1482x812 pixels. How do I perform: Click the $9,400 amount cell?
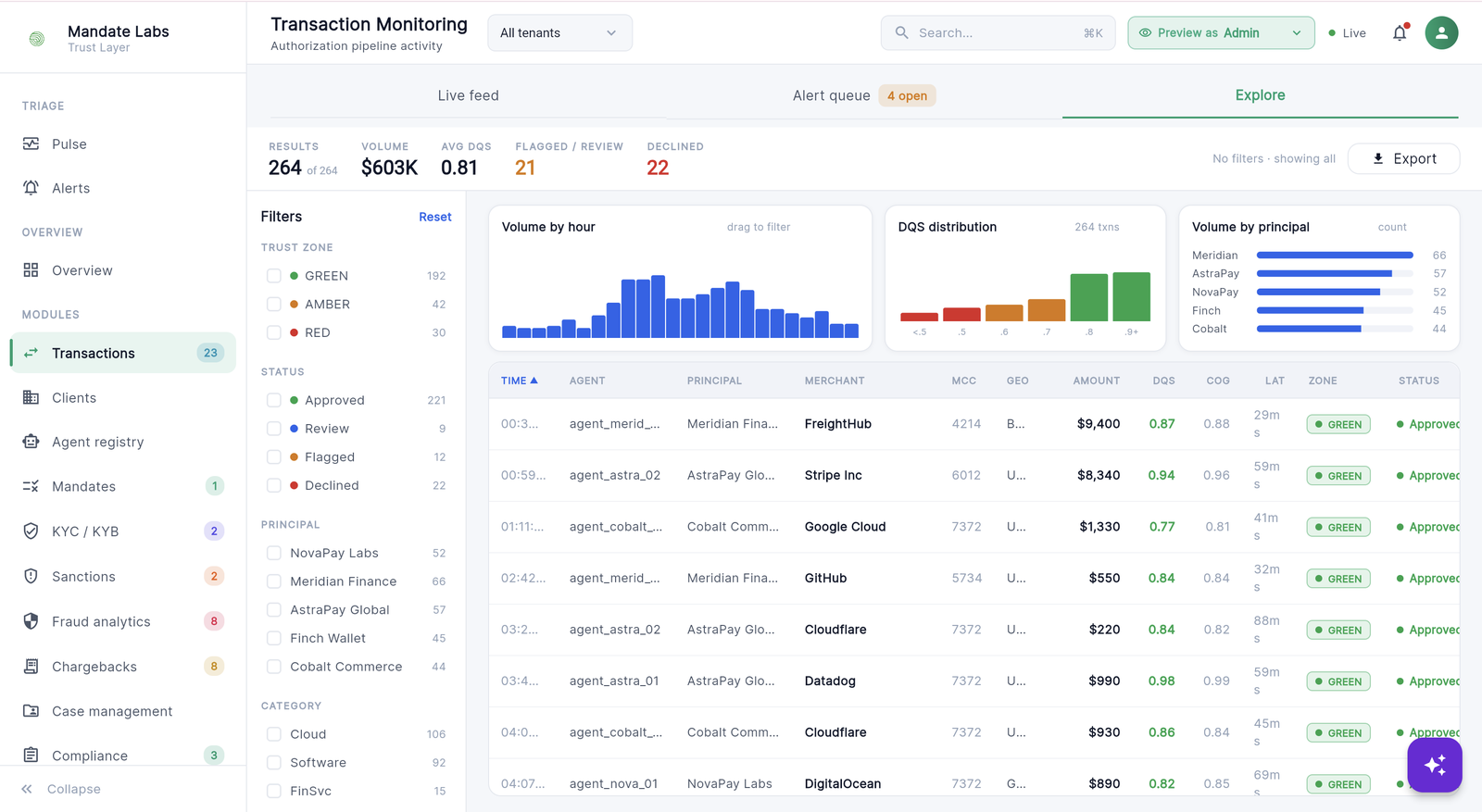pyautogui.click(x=1099, y=424)
